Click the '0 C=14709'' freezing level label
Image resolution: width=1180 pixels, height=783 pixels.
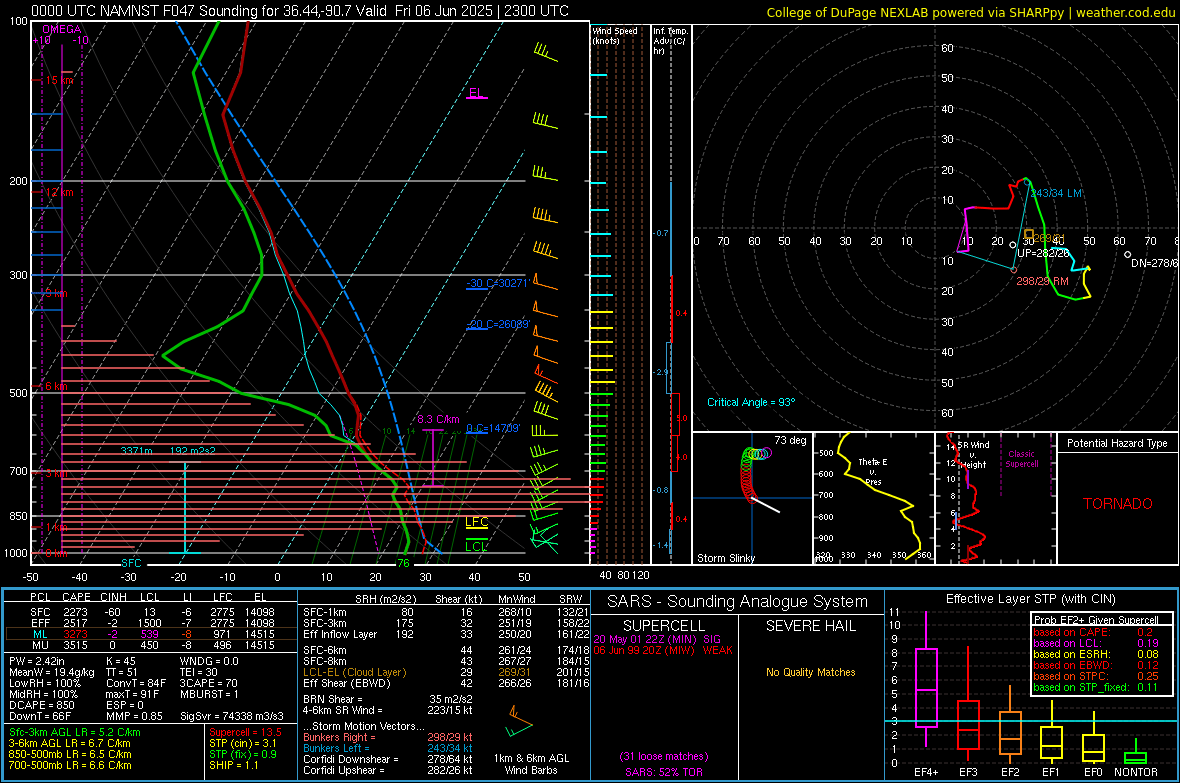[493, 428]
